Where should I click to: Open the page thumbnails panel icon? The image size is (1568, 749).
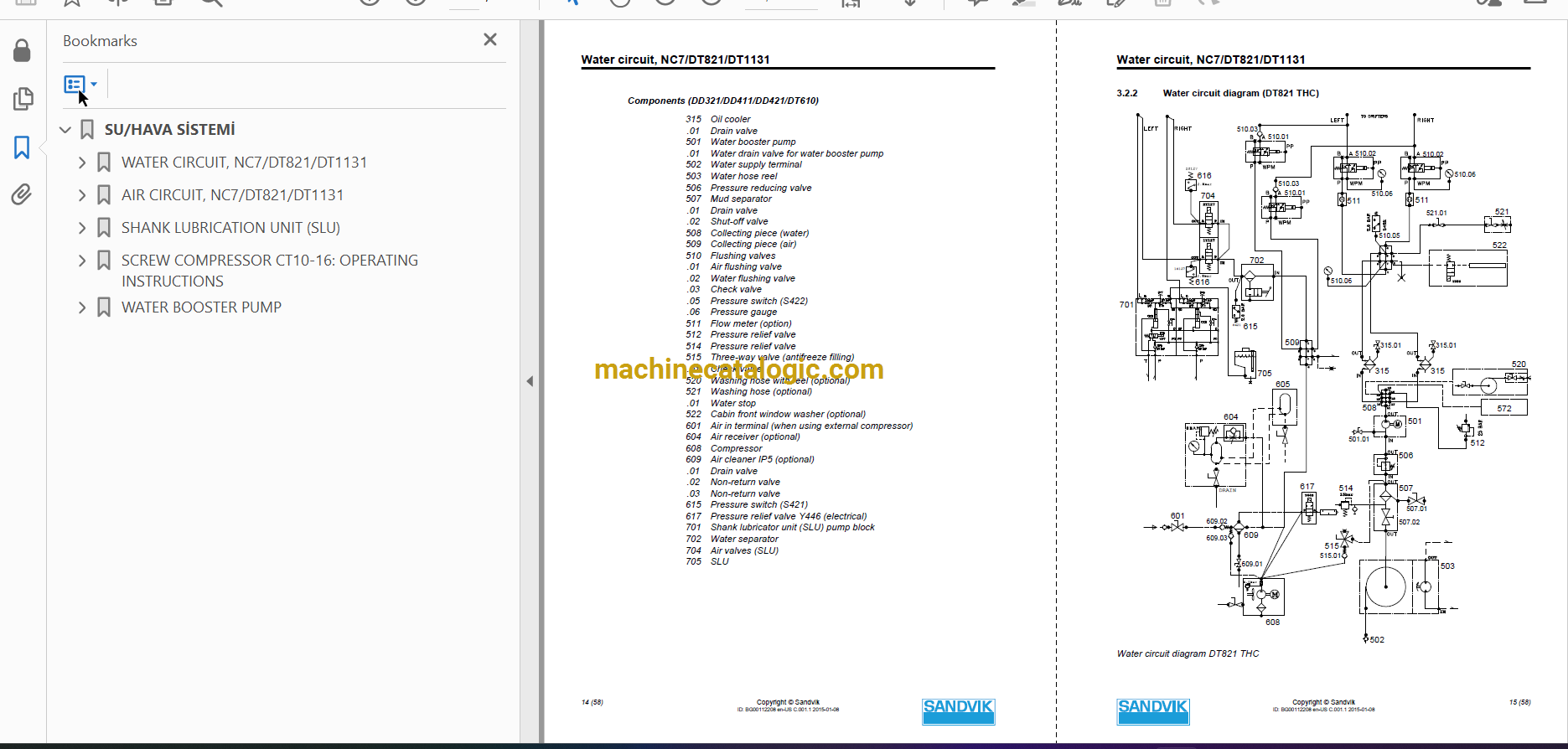click(23, 99)
